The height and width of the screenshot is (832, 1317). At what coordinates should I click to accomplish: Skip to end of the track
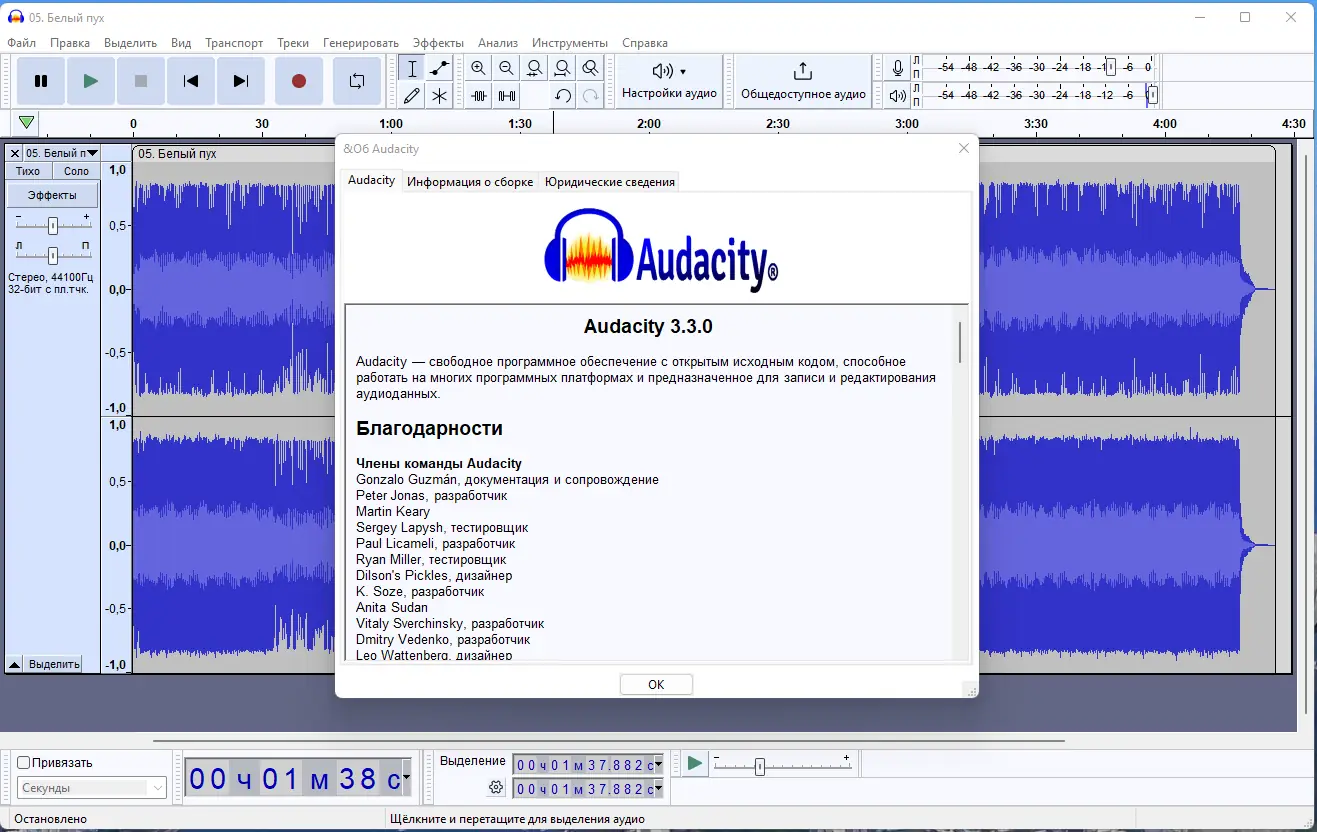pyautogui.click(x=241, y=81)
